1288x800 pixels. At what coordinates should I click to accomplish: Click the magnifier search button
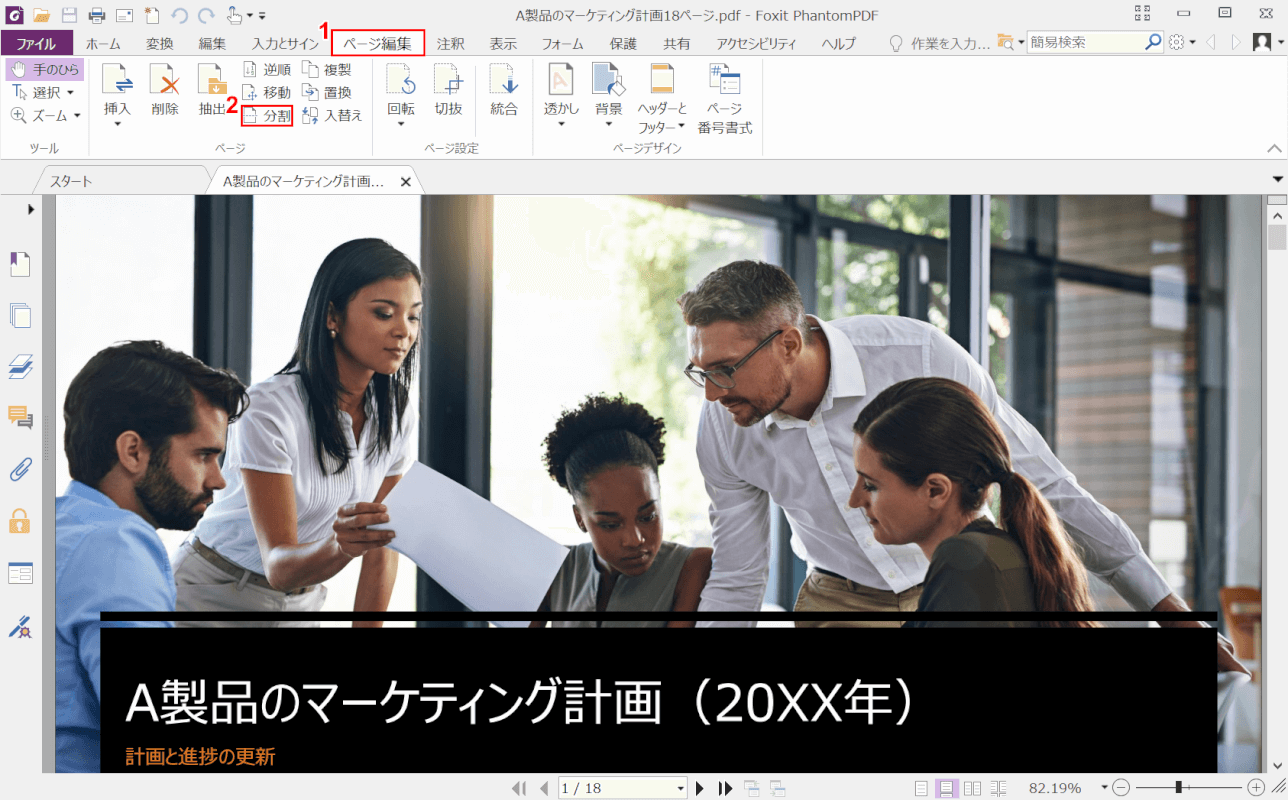[1154, 43]
